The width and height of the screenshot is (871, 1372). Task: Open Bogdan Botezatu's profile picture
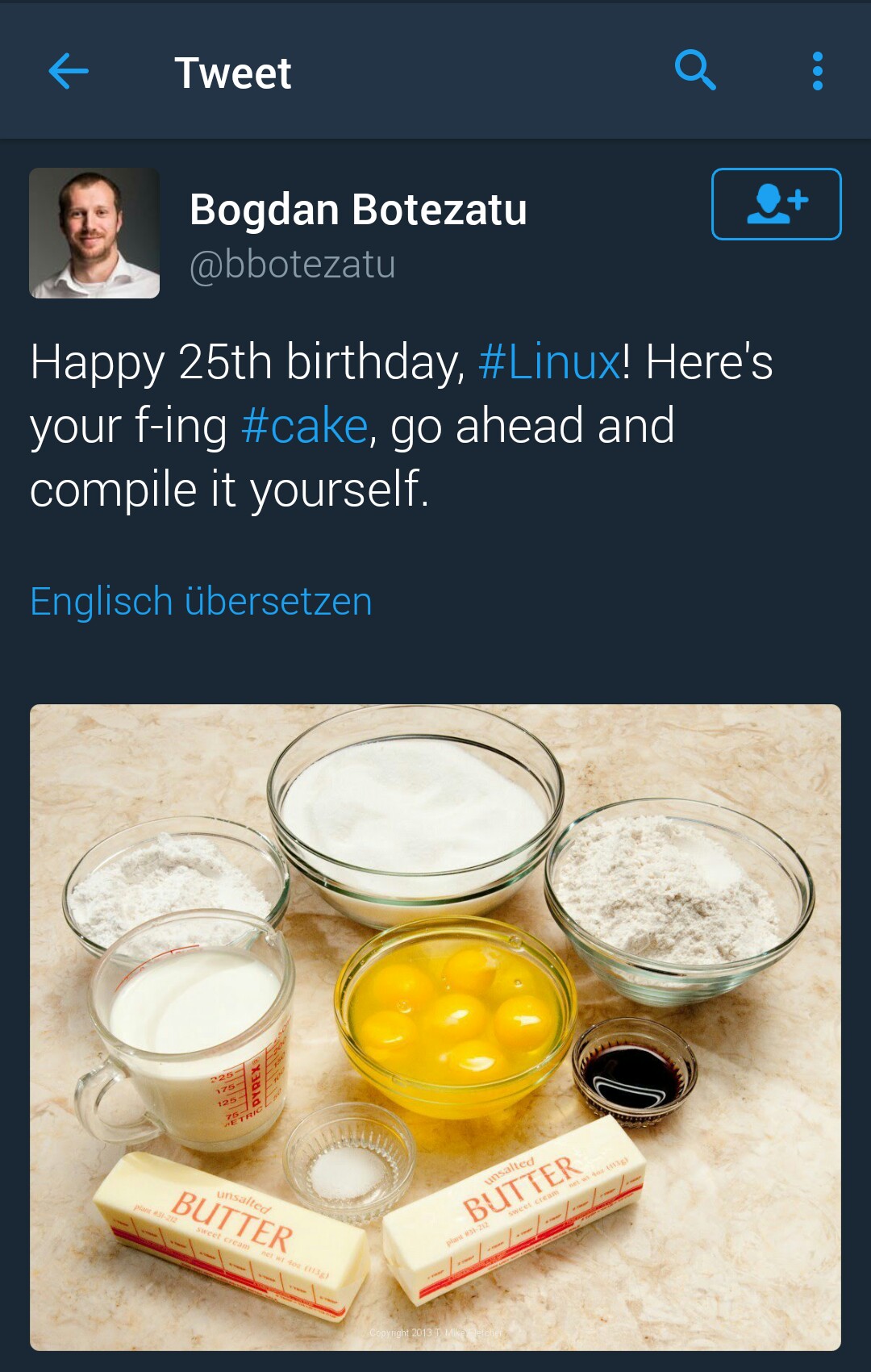click(x=94, y=233)
